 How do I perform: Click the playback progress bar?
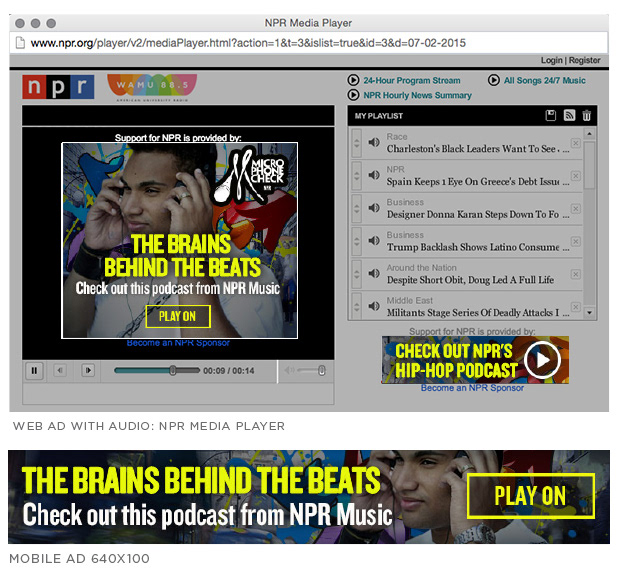157,370
